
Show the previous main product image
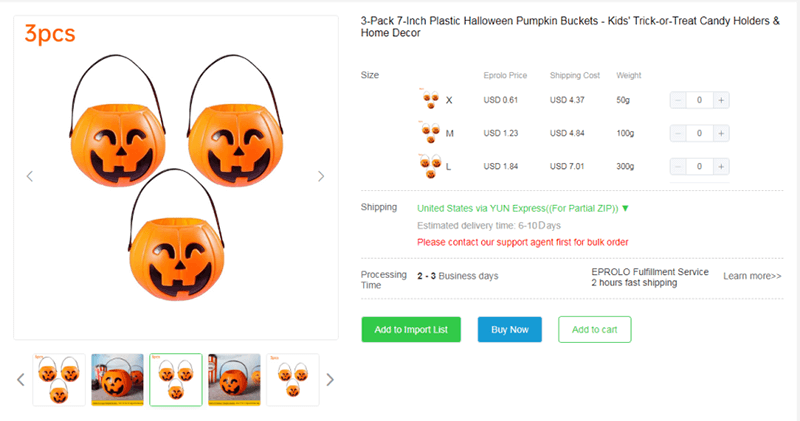point(30,176)
